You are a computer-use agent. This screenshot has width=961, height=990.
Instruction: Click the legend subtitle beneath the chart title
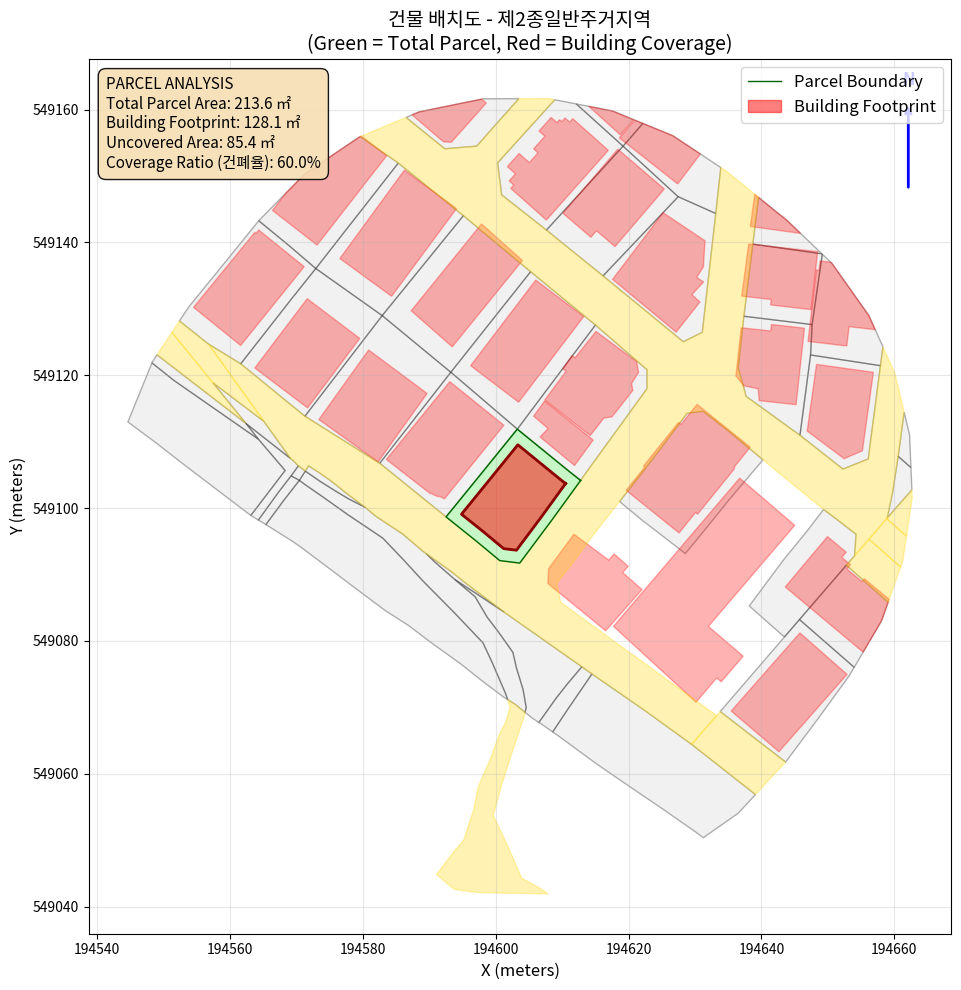519,43
